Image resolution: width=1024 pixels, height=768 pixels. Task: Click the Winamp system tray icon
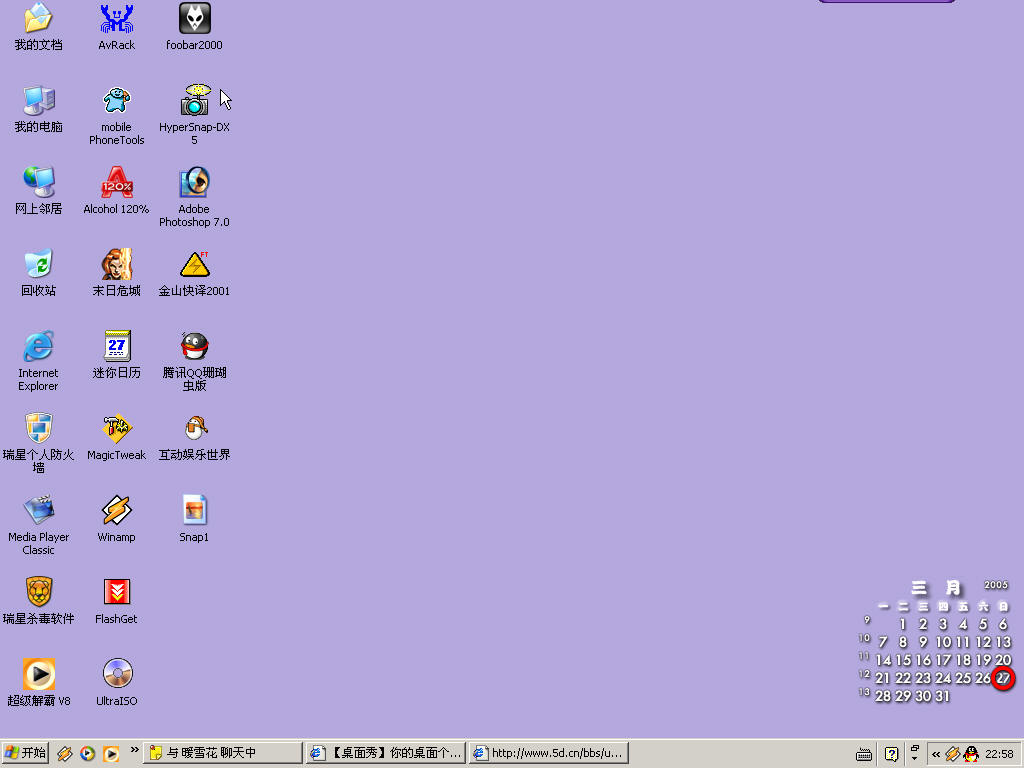(953, 754)
